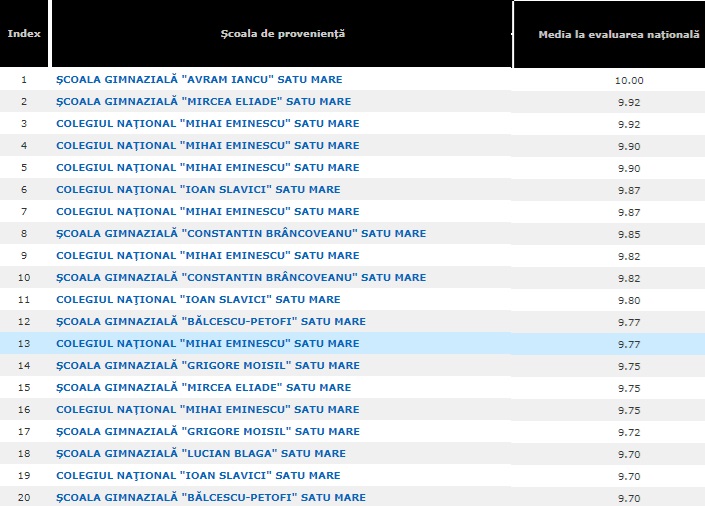Follow "Ioan Slavici" link in row 19
This screenshot has width=705, height=506.
(x=198, y=476)
